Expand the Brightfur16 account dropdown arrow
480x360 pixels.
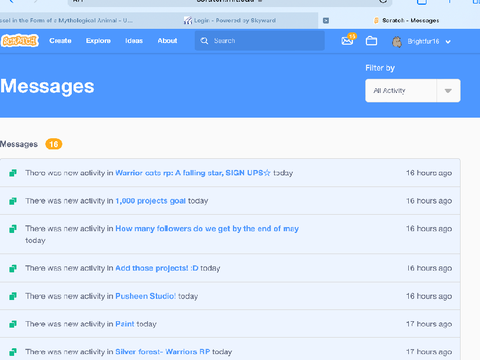tap(448, 42)
